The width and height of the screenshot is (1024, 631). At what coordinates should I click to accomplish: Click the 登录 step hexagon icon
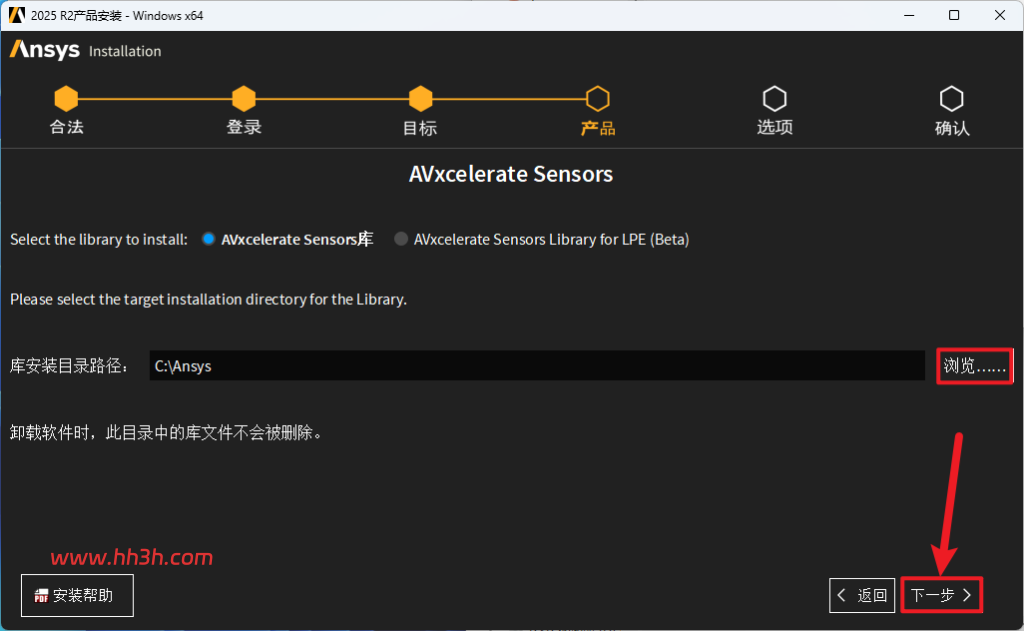(244, 99)
